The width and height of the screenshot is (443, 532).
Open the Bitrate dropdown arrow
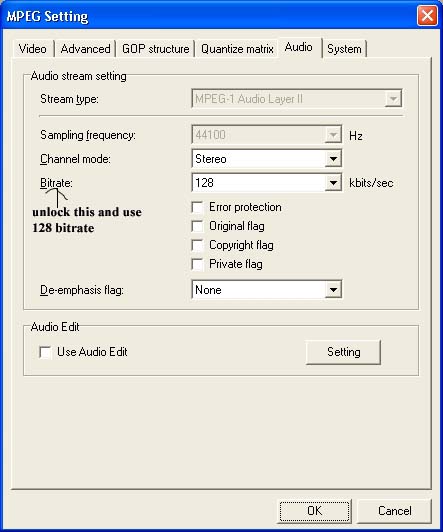click(333, 183)
